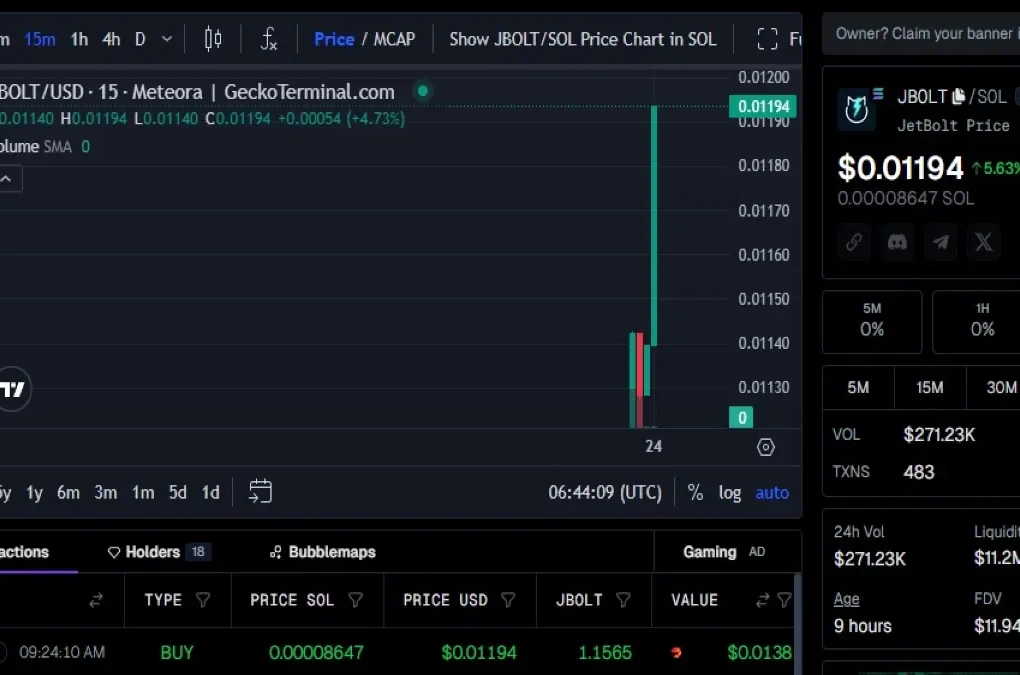Click the Bubblemaps icon
The image size is (1020, 675).
pyautogui.click(x=276, y=552)
